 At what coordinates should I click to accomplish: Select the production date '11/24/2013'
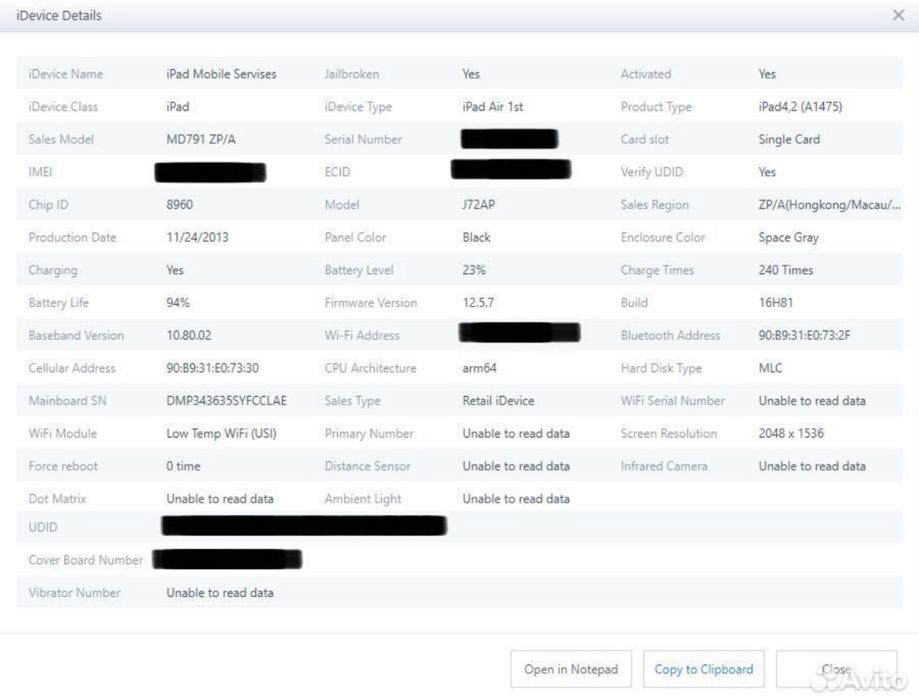[198, 237]
